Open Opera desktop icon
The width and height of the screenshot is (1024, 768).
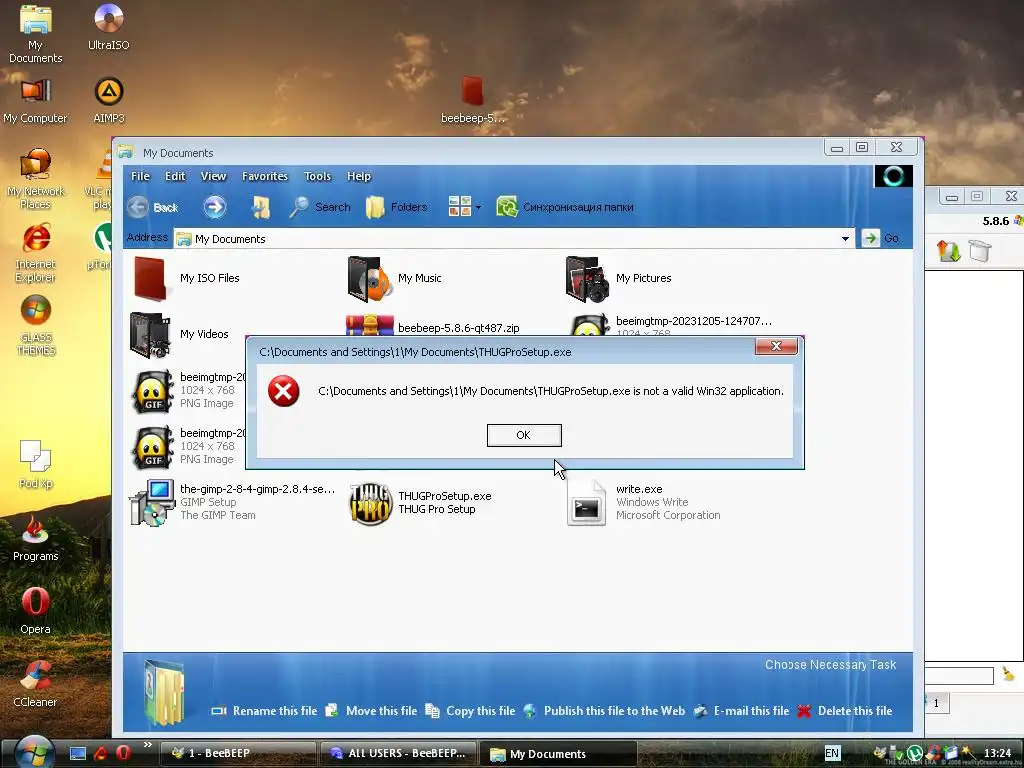pyautogui.click(x=35, y=611)
